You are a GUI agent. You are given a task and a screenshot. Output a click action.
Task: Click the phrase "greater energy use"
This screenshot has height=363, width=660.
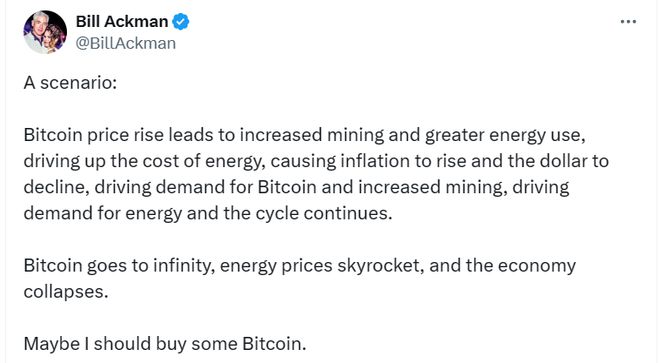coord(503,135)
